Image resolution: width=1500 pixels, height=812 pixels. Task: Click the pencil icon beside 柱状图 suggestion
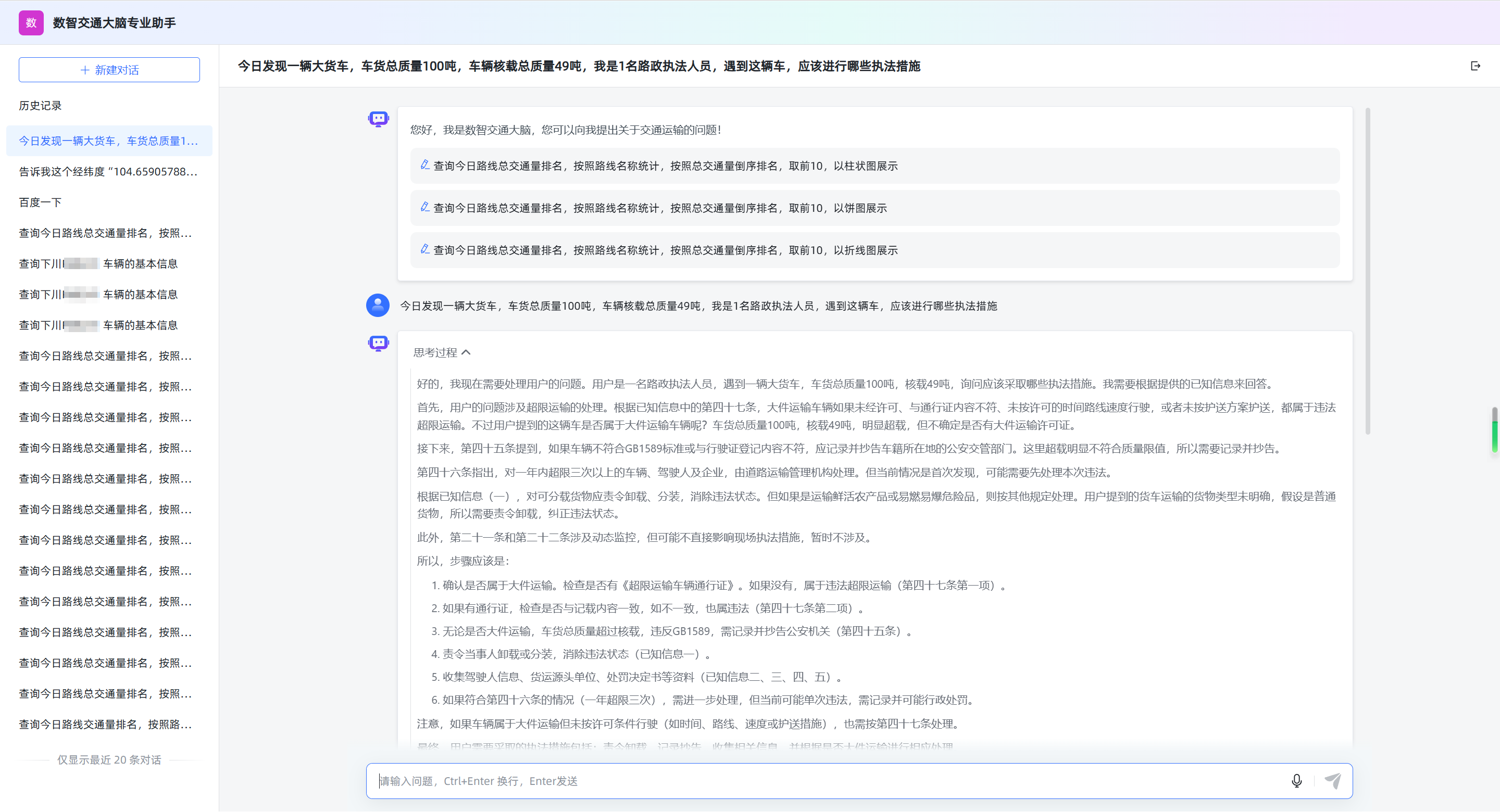[425, 166]
